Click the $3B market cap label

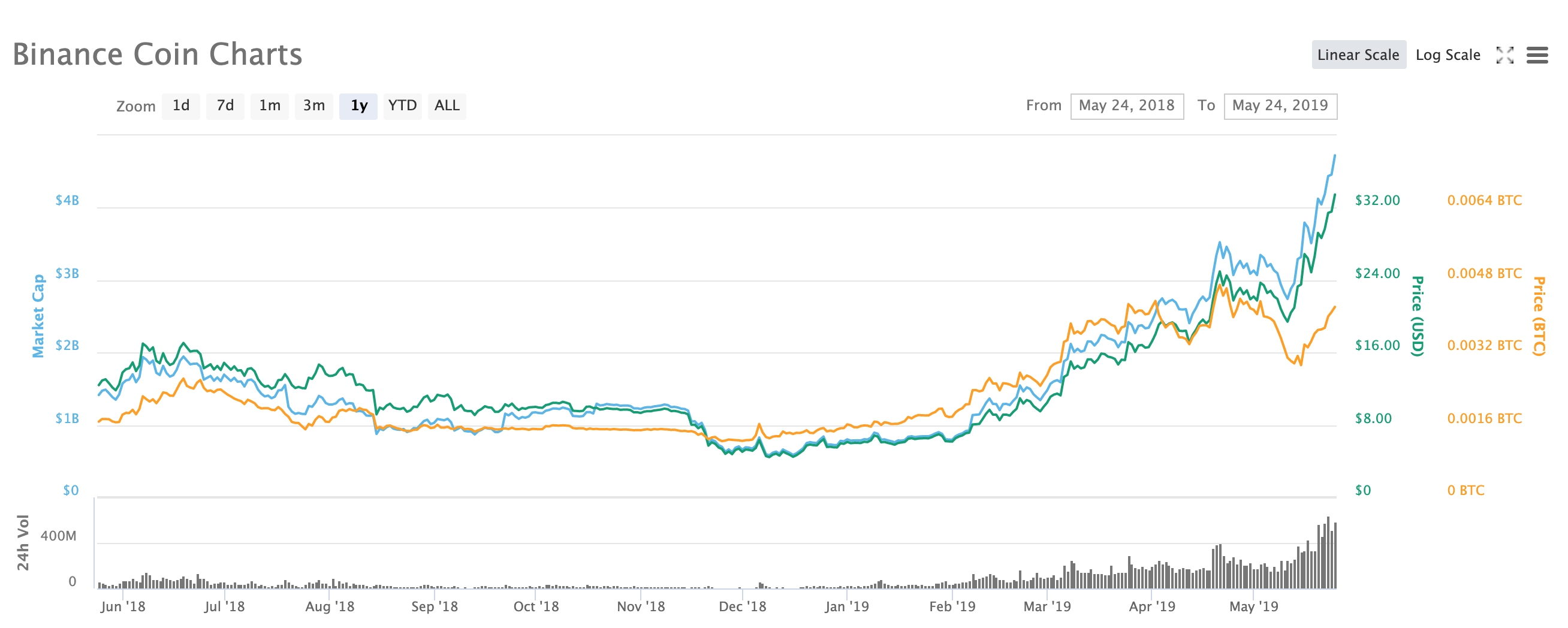point(67,273)
